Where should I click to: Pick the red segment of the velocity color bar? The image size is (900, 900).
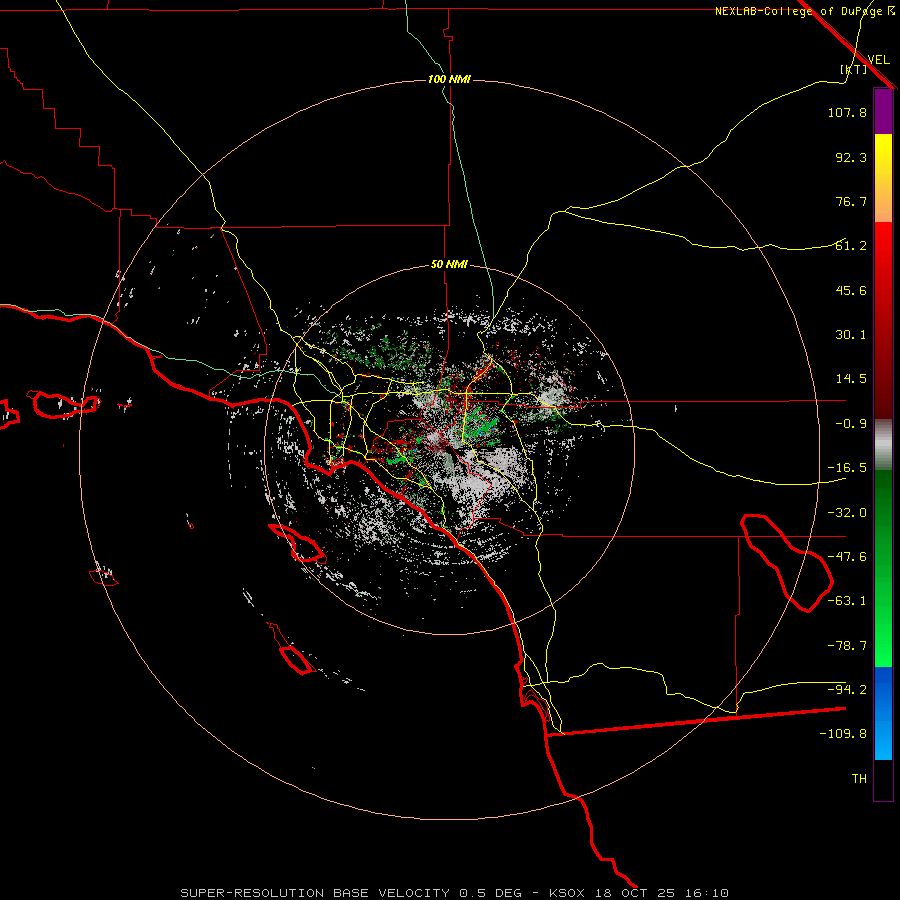click(x=883, y=320)
